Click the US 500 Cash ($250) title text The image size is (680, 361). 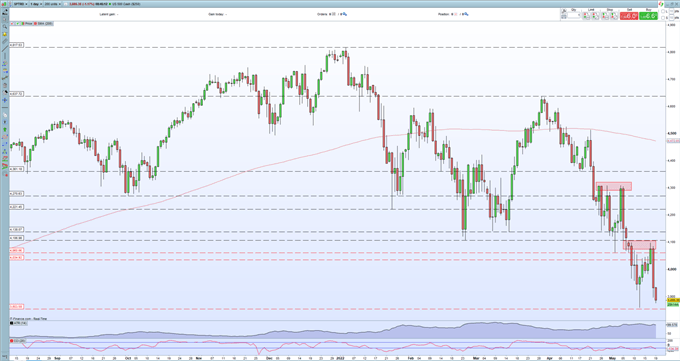click(126, 4)
